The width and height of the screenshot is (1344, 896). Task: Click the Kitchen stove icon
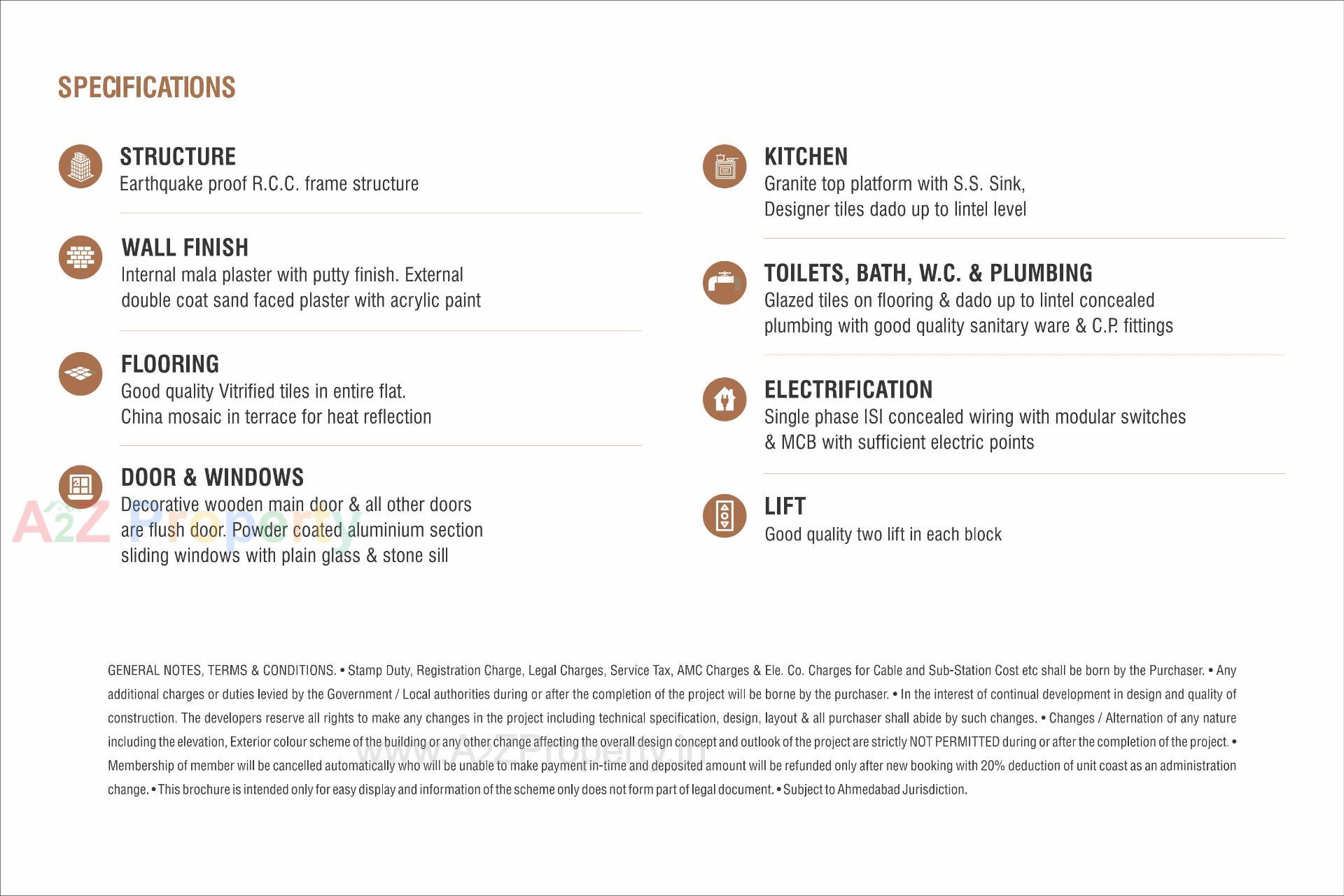pos(724,167)
